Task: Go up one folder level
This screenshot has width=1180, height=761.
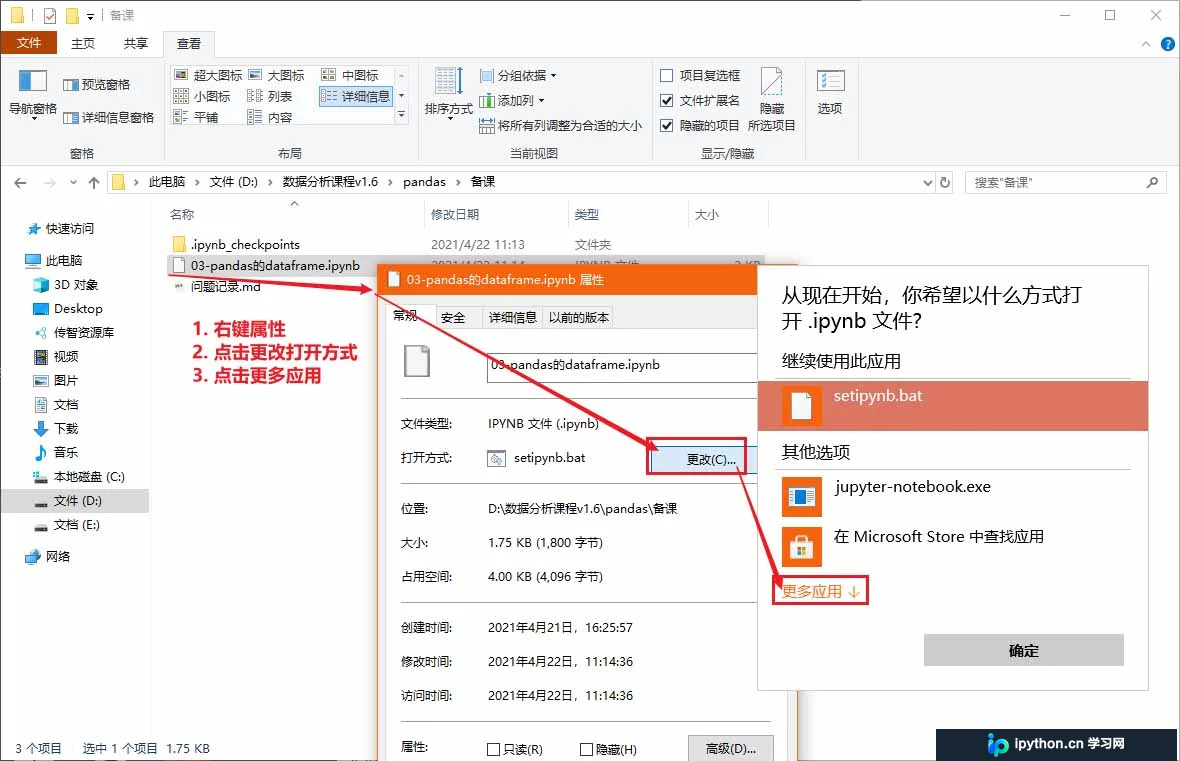Action: click(93, 182)
